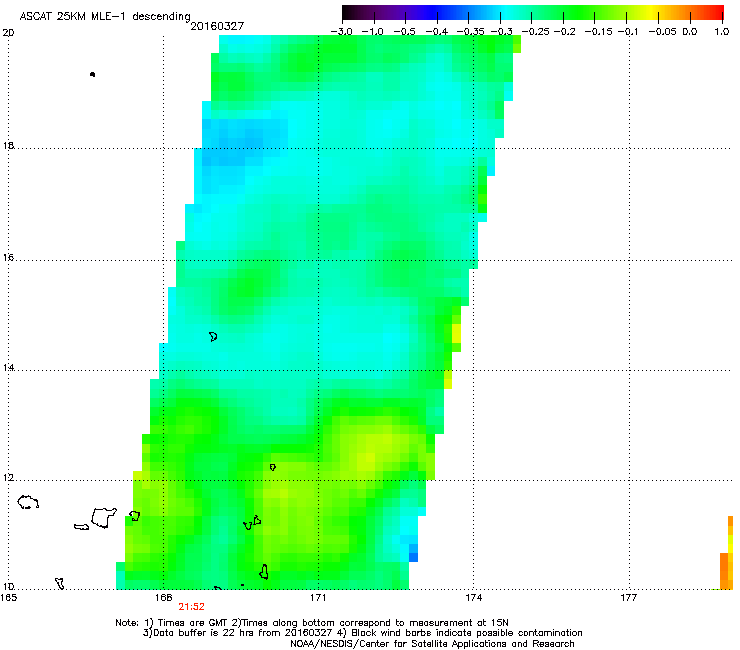The width and height of the screenshot is (740, 650).
Task: Click latitude axis label 10
Action: coord(8,587)
